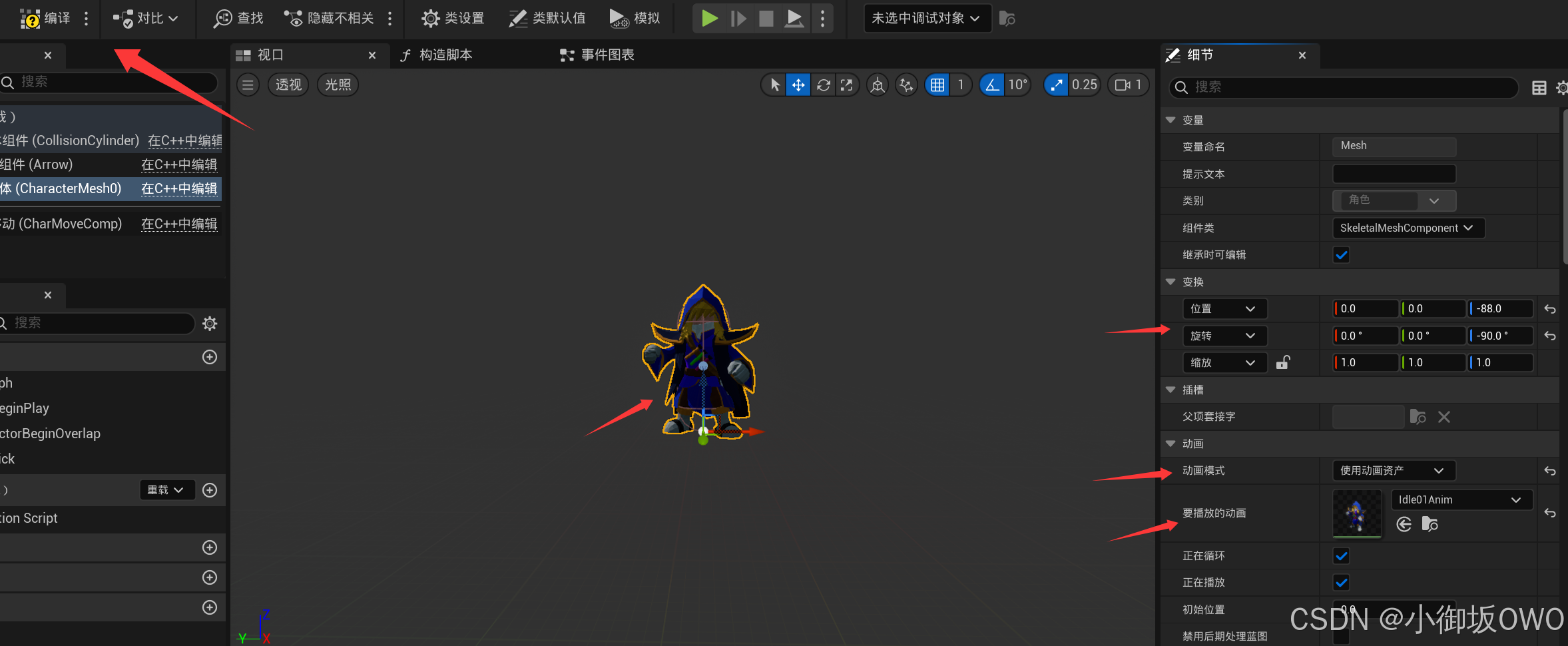The width and height of the screenshot is (1568, 646).
Task: Select the CharacterMesh0 component row
Action: pos(111,188)
